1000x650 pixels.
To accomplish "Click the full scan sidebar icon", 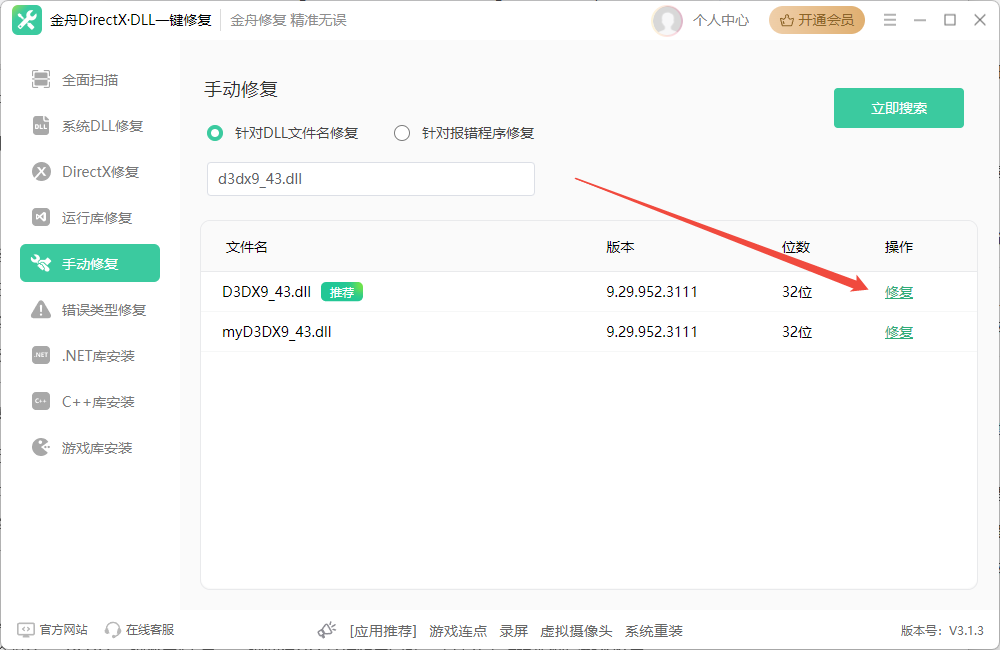I will (41, 80).
